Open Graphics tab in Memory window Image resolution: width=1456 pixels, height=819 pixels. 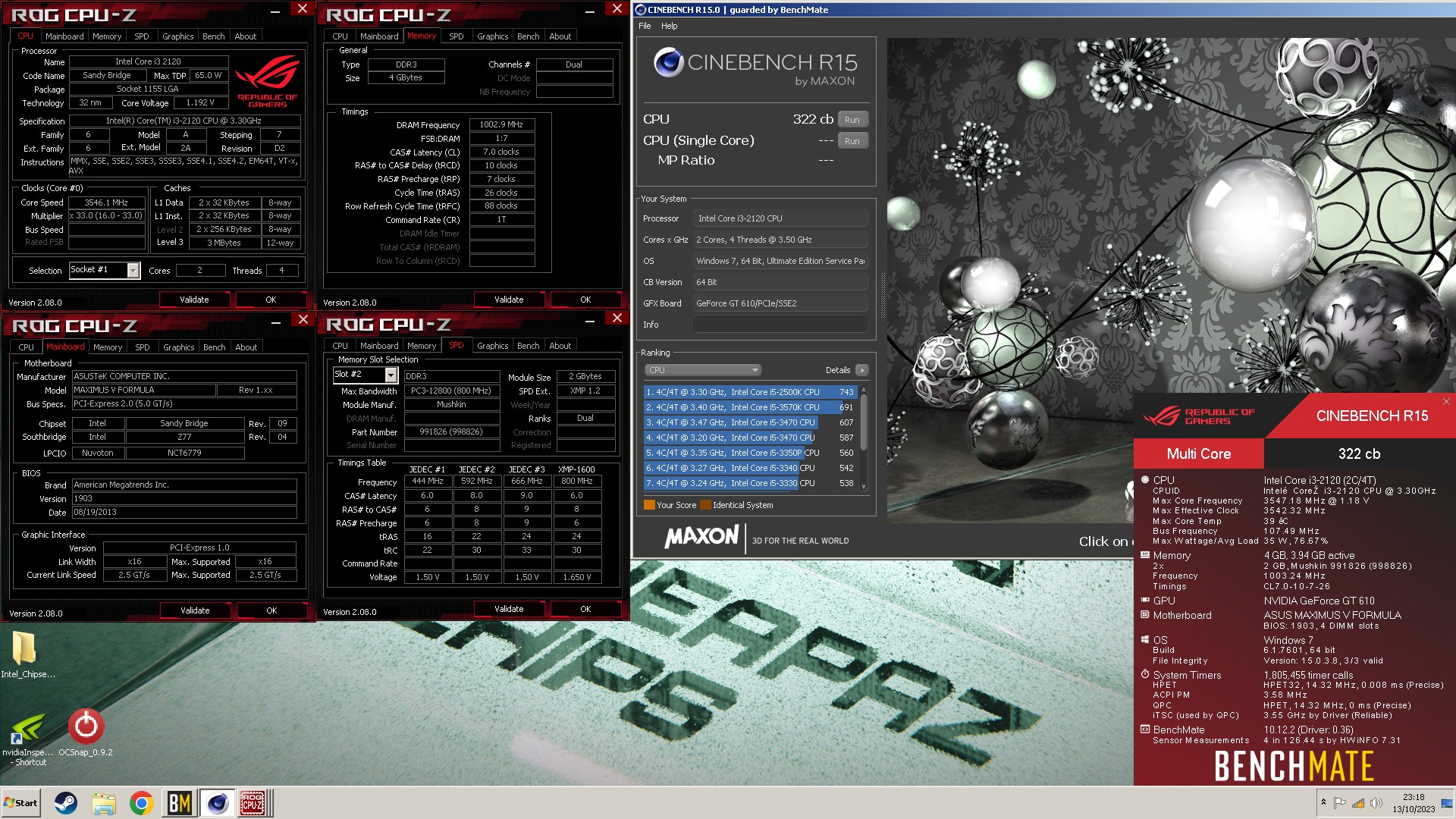[492, 36]
